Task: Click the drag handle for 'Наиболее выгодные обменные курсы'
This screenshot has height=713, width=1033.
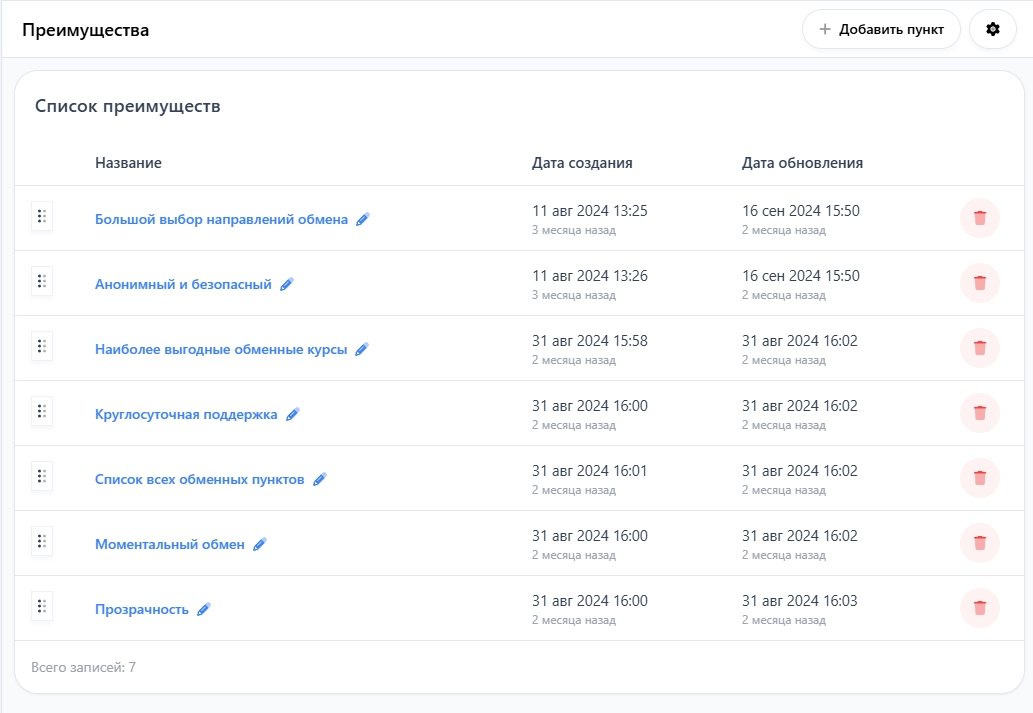Action: point(42,347)
